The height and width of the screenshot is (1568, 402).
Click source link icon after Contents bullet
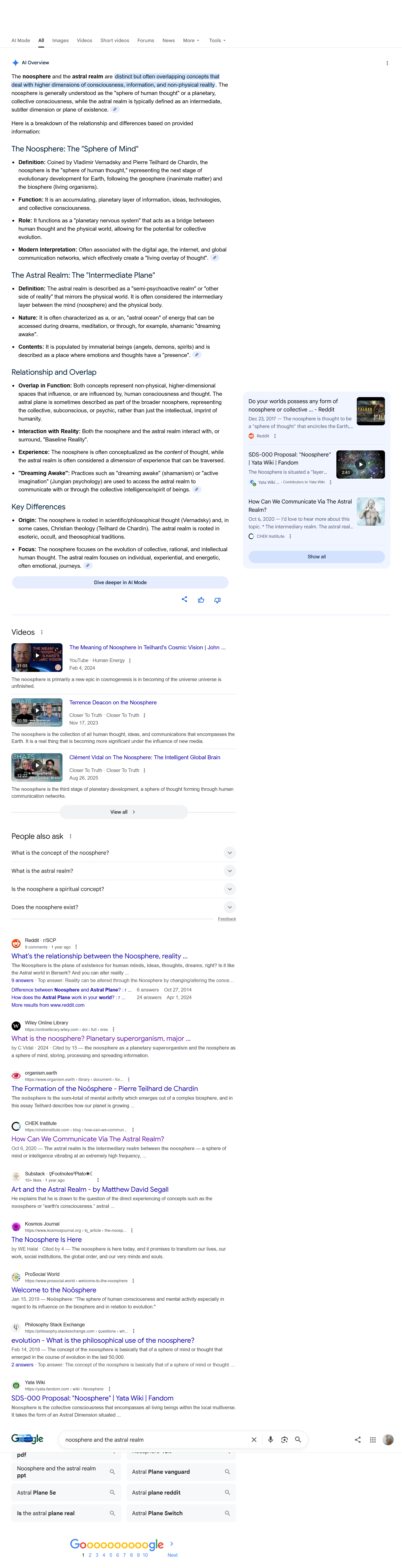pos(197,355)
